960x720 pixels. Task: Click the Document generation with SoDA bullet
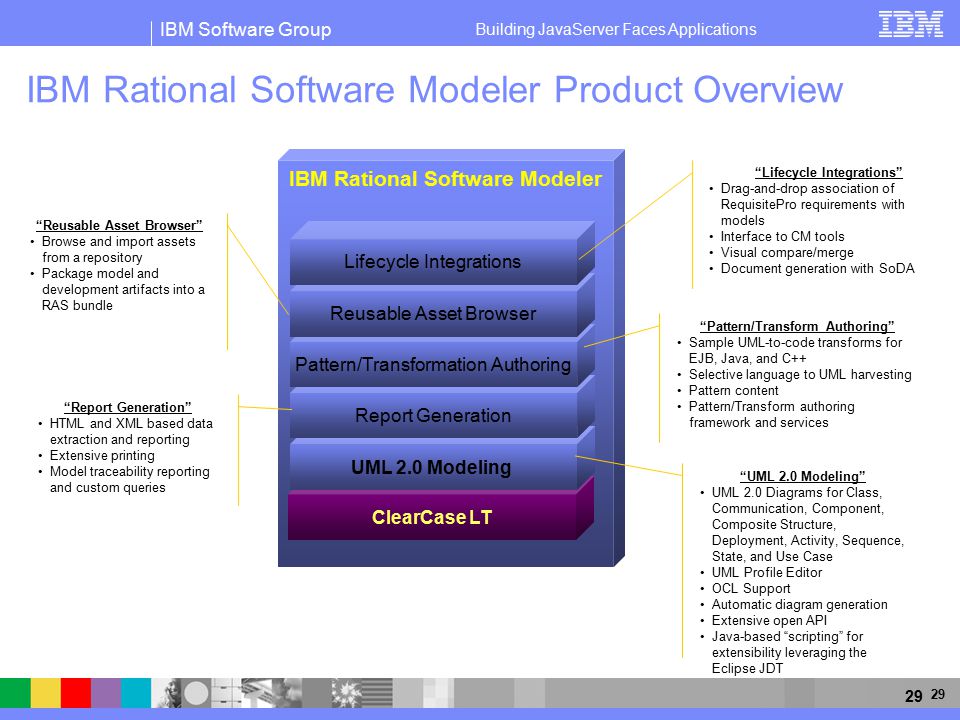click(817, 268)
